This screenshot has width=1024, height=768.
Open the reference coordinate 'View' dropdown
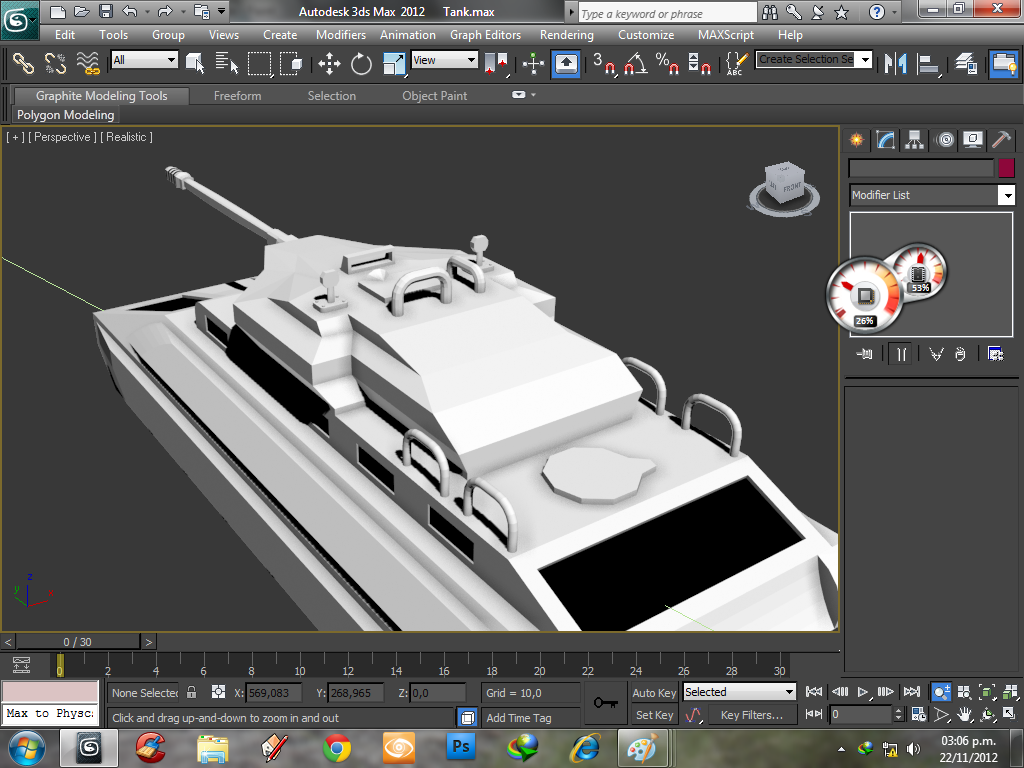[445, 60]
